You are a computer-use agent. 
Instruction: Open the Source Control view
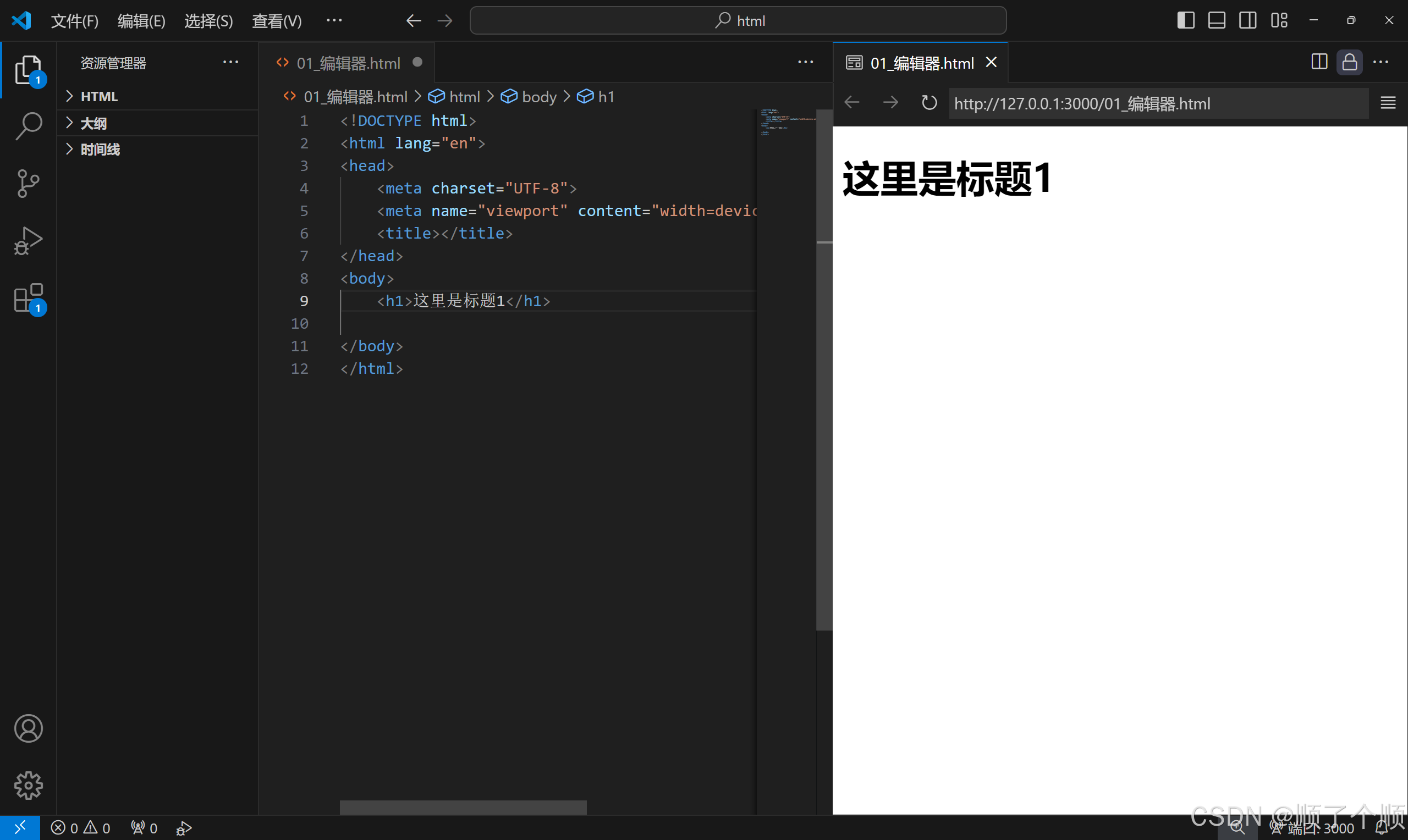tap(28, 184)
